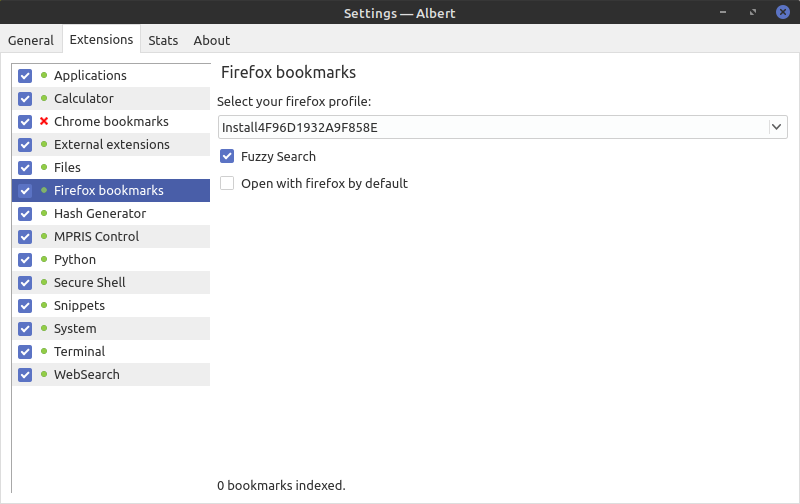Disable the MPRIS Control checkbox
The image size is (800, 504).
click(25, 237)
